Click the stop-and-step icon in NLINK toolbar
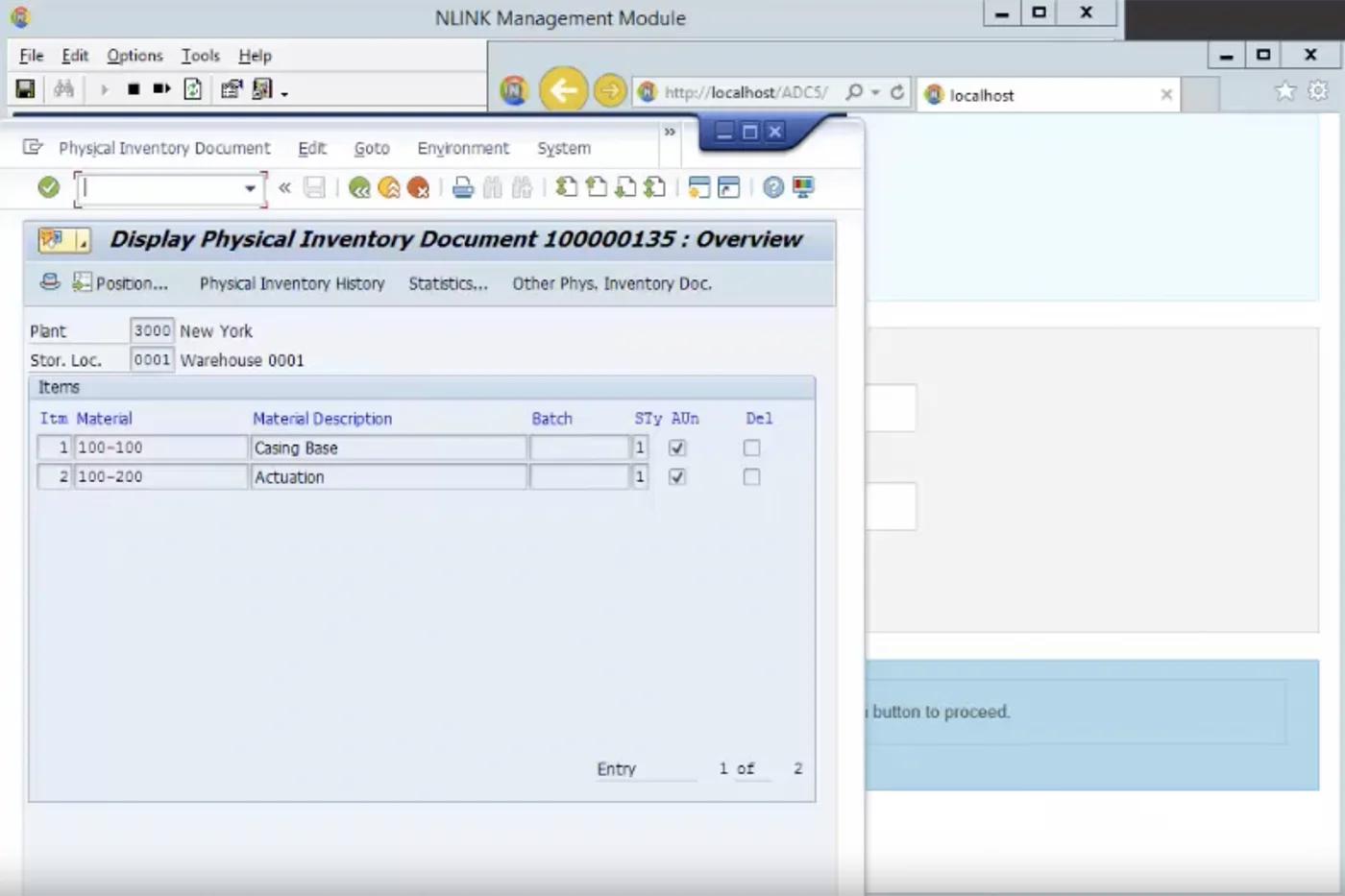This screenshot has height=896, width=1345. [x=161, y=89]
